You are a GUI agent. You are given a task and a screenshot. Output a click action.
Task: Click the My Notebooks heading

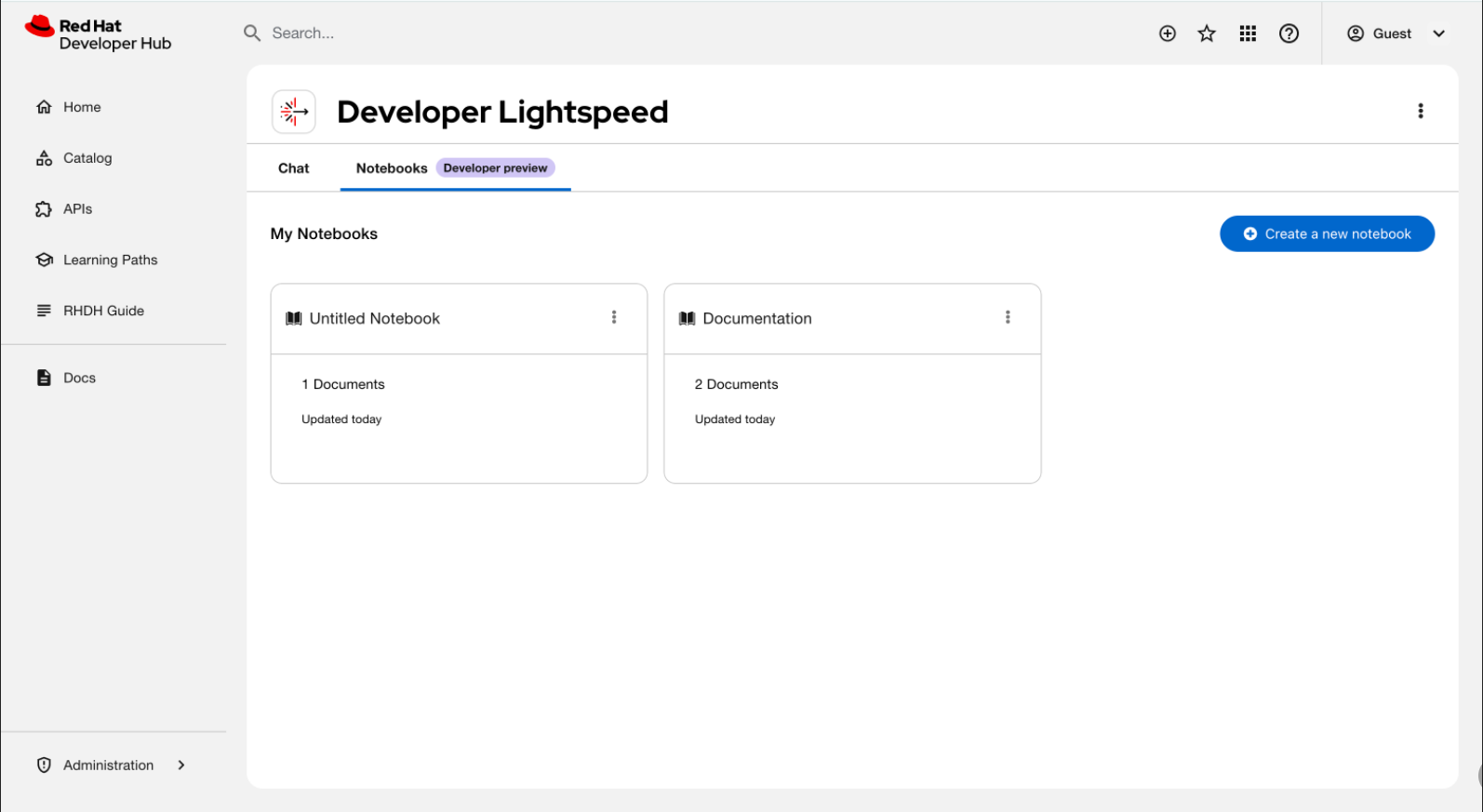pyautogui.click(x=324, y=234)
